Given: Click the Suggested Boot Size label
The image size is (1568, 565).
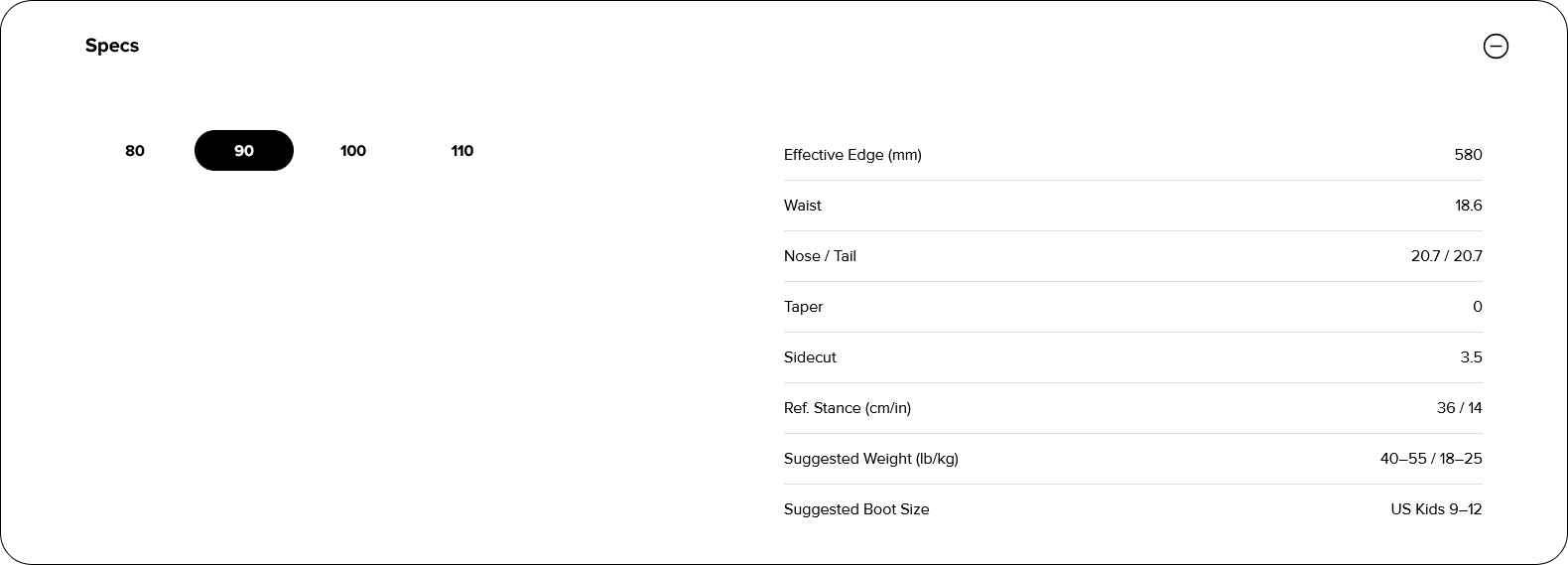Looking at the screenshot, I should pos(856,509).
